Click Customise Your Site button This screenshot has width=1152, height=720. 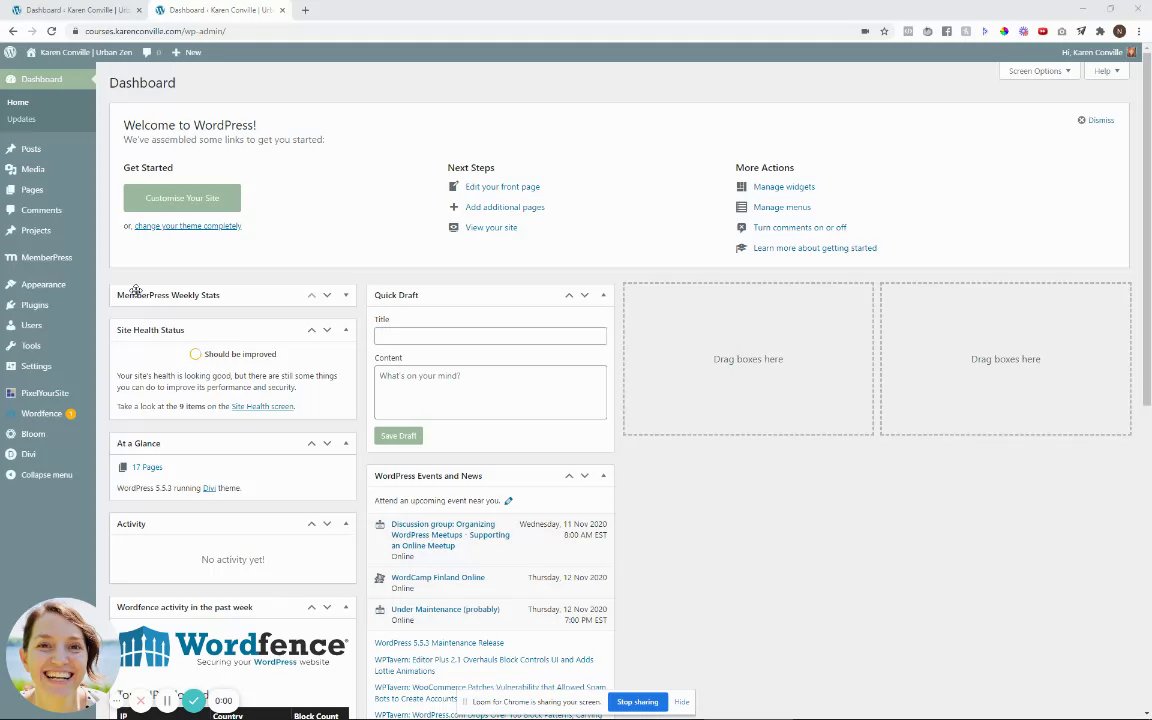click(x=182, y=198)
